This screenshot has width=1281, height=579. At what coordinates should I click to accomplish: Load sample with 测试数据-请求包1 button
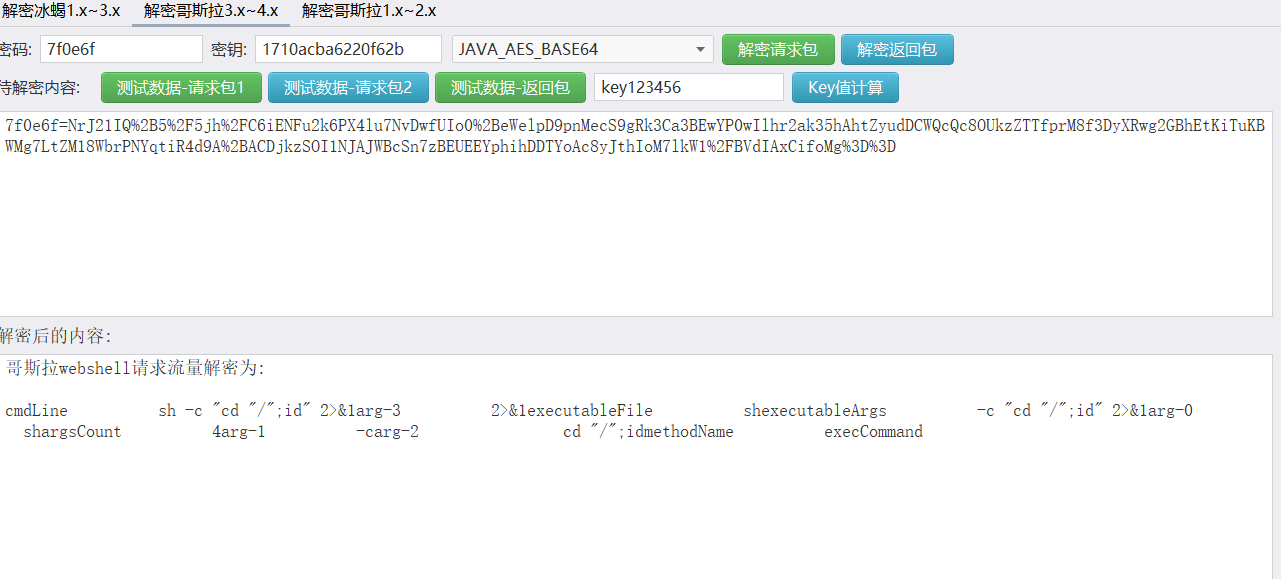[x=180, y=87]
